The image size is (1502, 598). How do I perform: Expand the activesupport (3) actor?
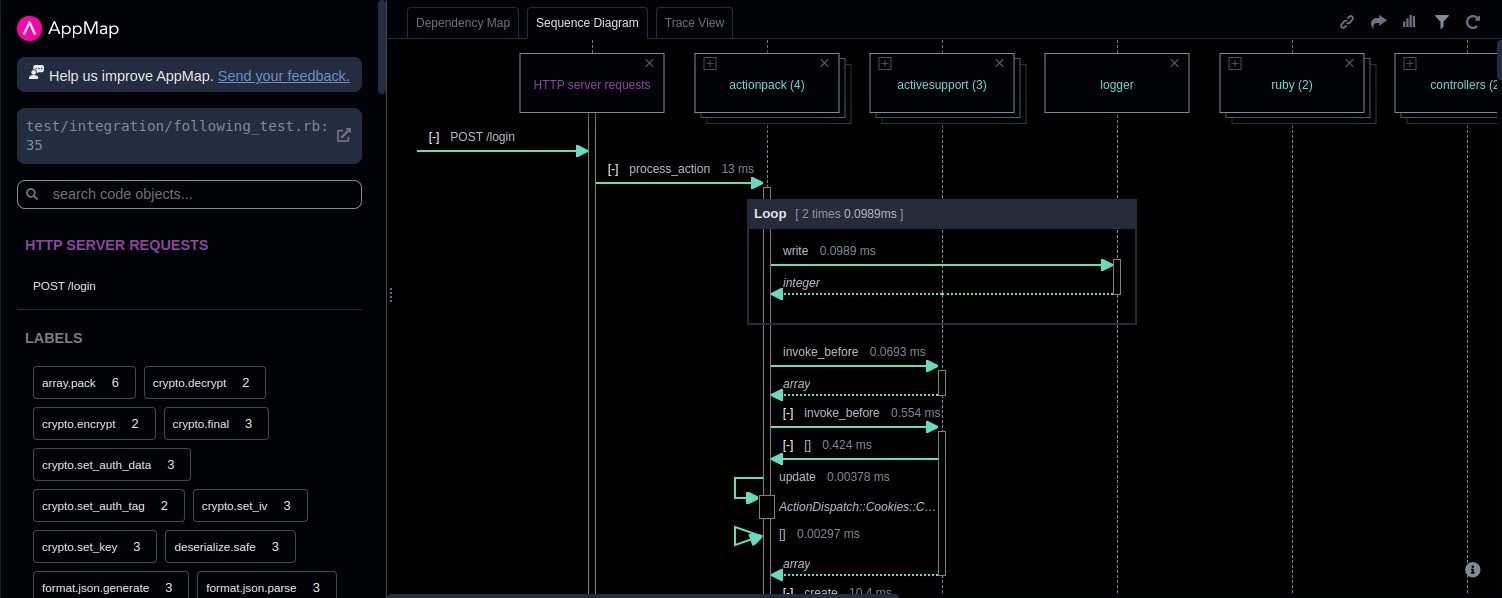coord(885,63)
